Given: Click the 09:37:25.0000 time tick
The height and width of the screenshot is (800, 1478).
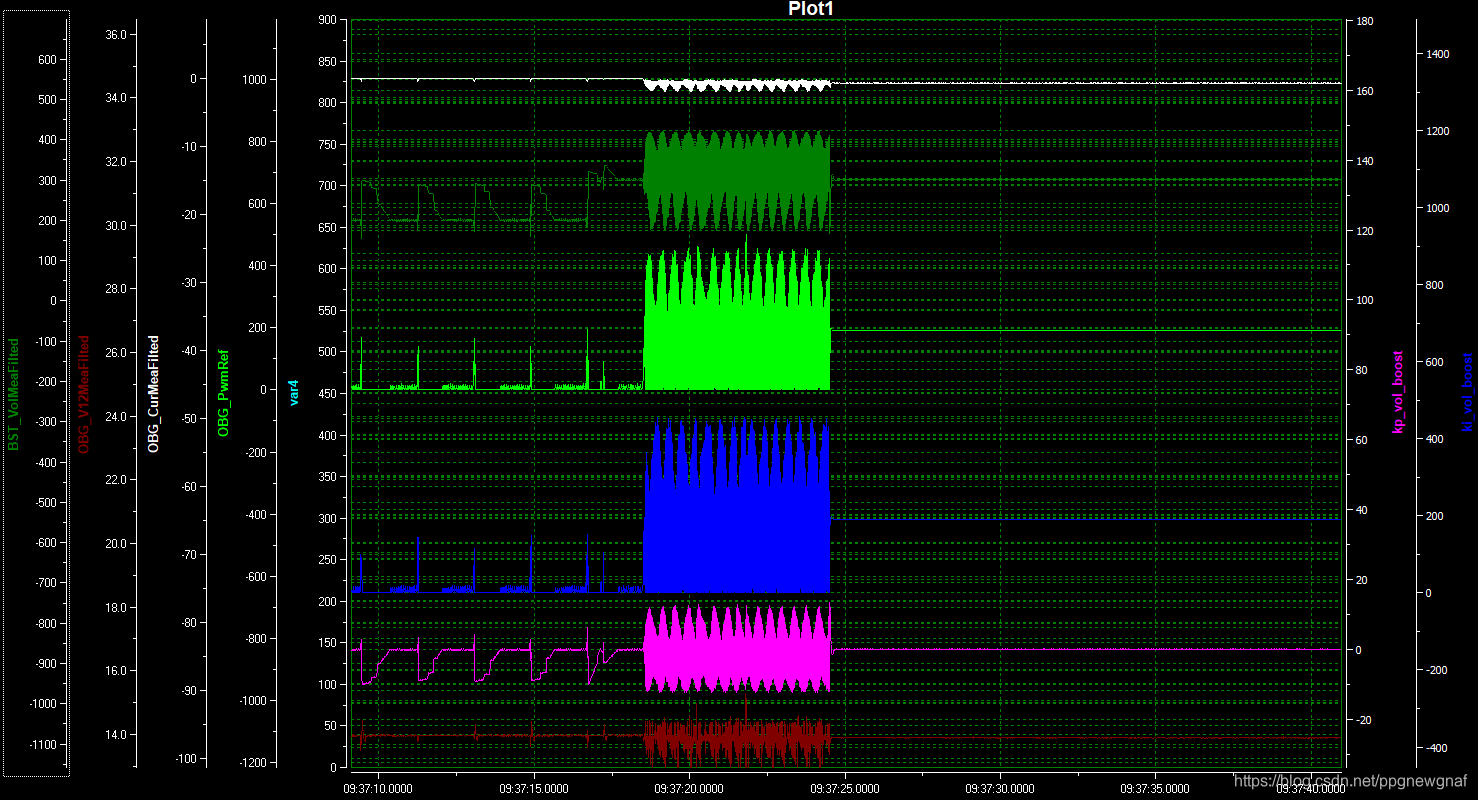Looking at the screenshot, I should [845, 788].
